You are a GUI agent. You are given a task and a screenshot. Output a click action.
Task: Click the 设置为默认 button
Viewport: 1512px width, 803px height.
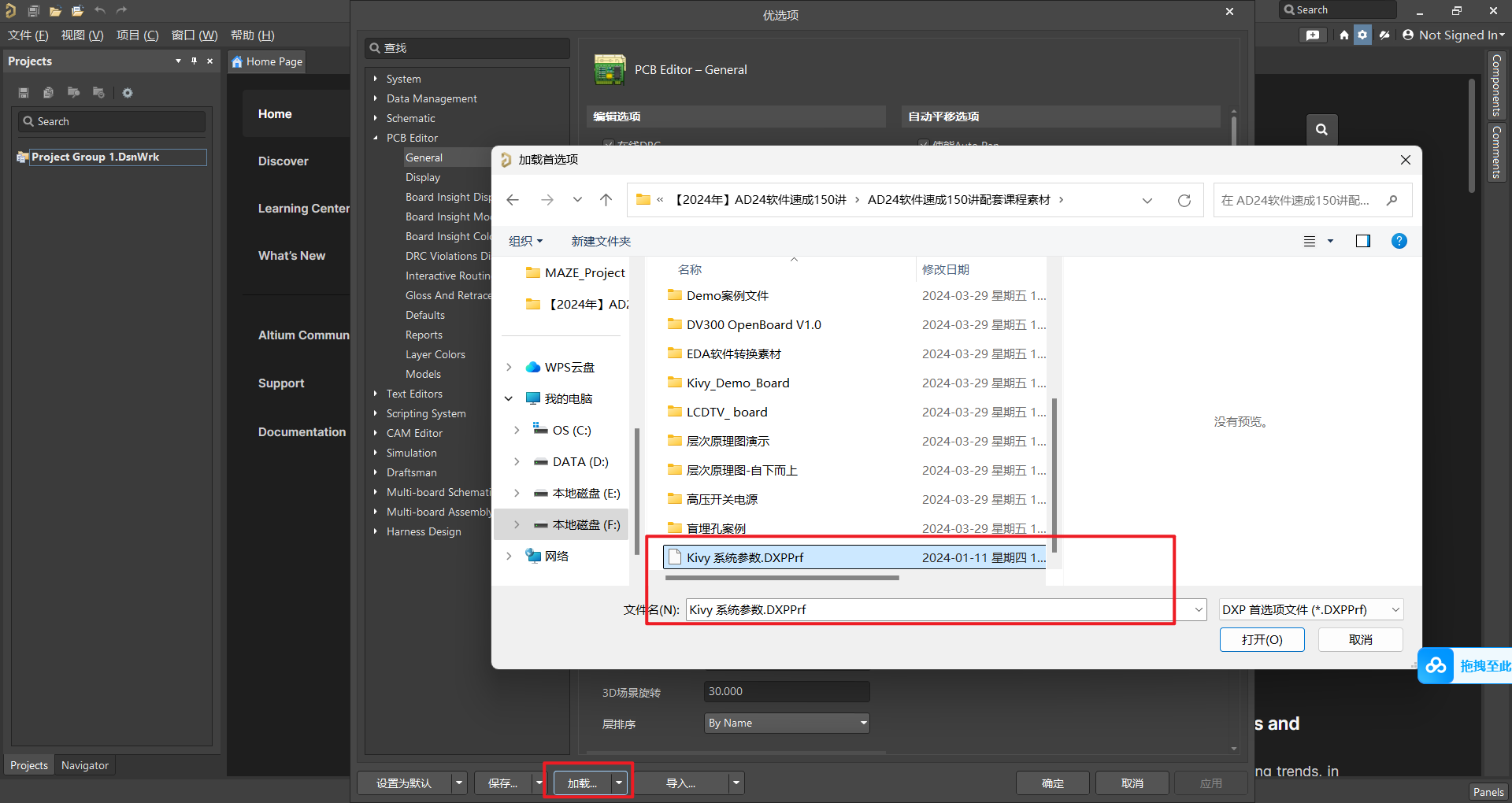(404, 783)
